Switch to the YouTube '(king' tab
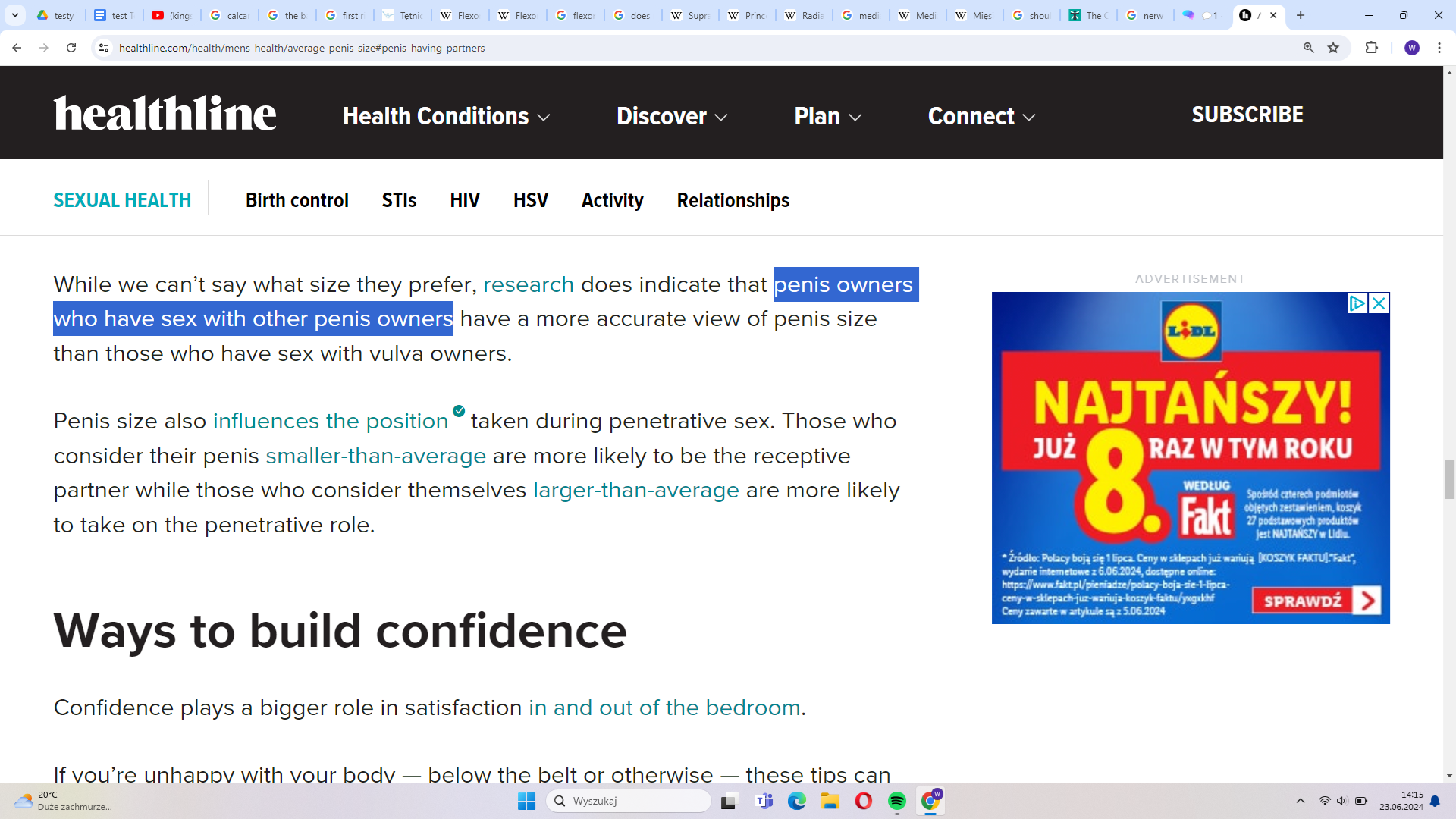1456x819 pixels. pyautogui.click(x=171, y=15)
